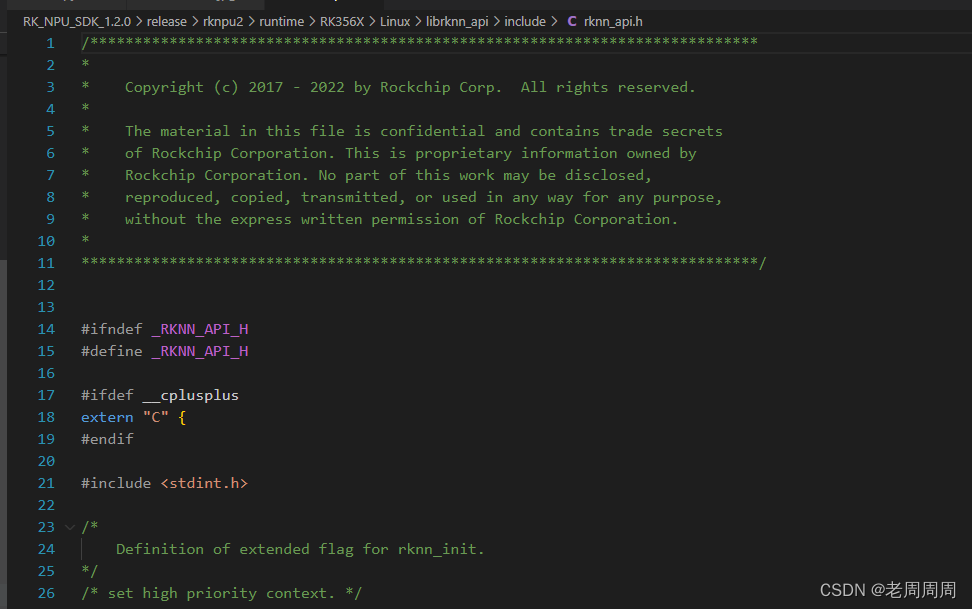Viewport: 972px width, 609px height.
Task: Place cursor at extern keyword
Action: pos(107,417)
